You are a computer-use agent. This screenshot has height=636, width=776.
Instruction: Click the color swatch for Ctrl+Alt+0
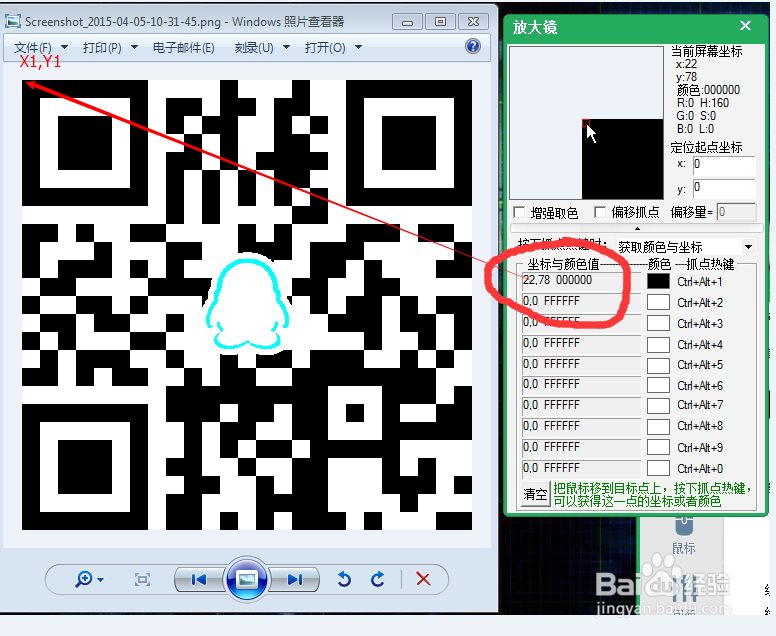coord(658,468)
